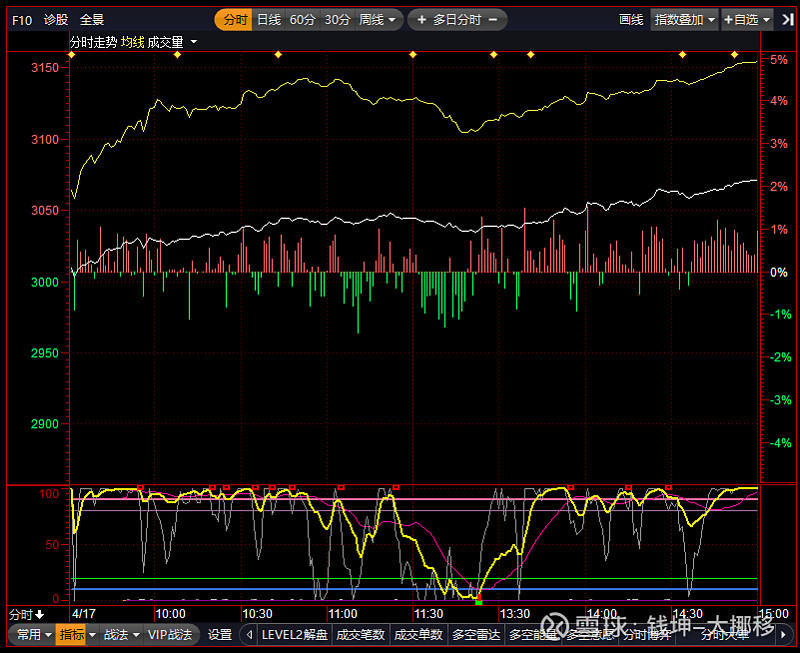Select the 60分 timeframe tab
The image size is (800, 653).
tap(302, 20)
